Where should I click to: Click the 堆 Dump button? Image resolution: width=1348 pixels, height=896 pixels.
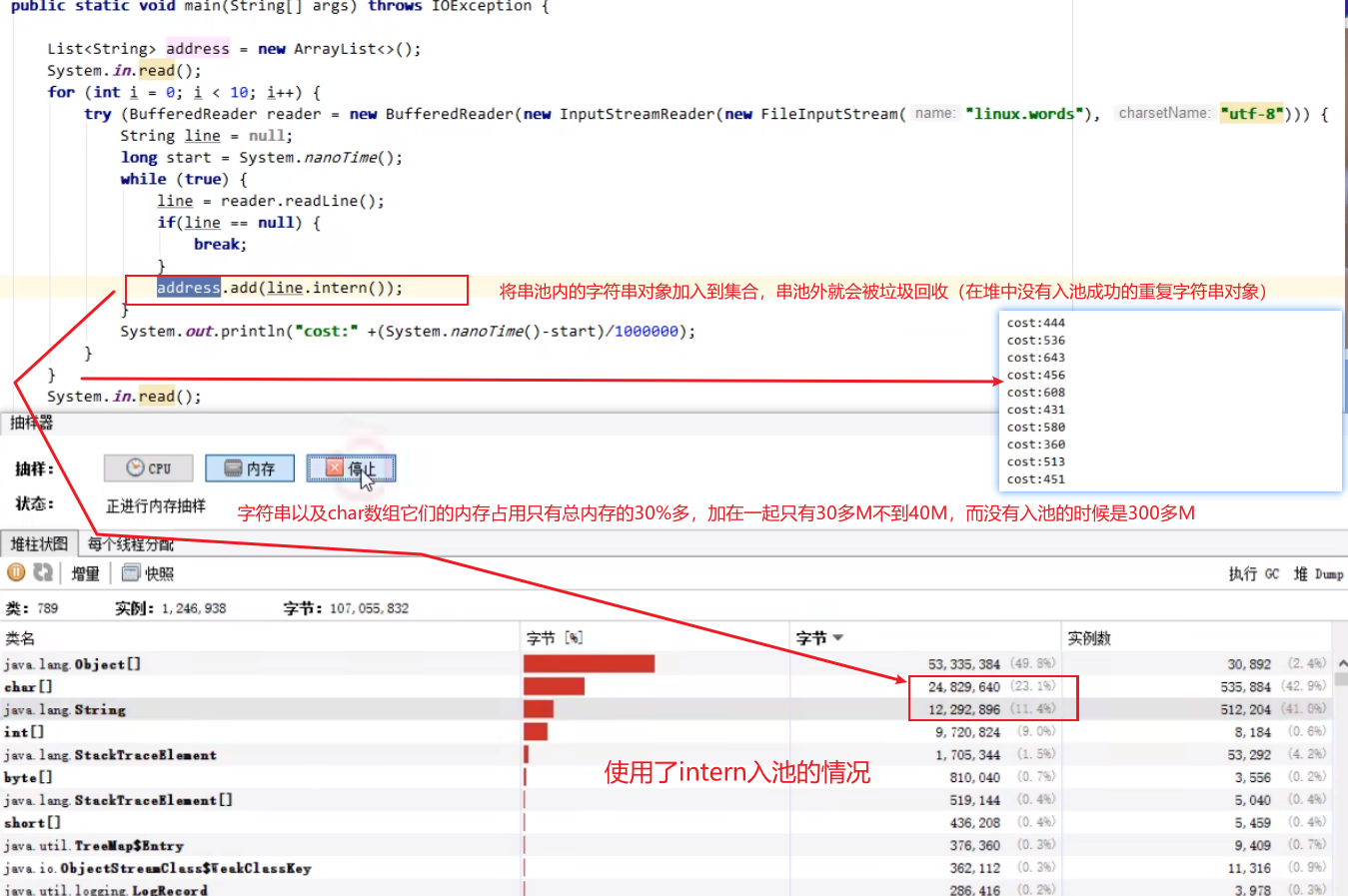(x=1318, y=573)
